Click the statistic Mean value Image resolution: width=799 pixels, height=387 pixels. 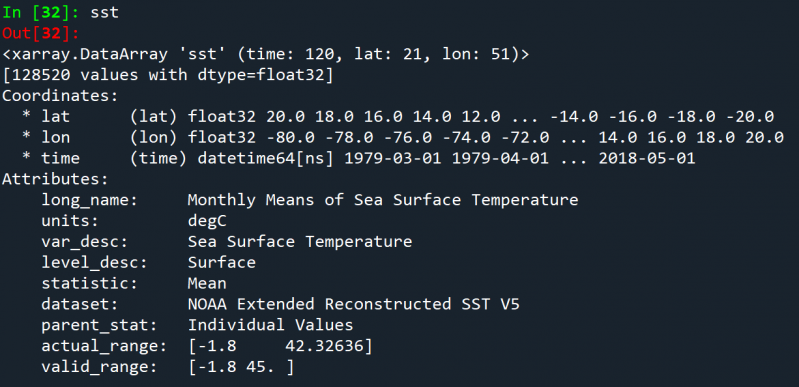click(x=207, y=283)
